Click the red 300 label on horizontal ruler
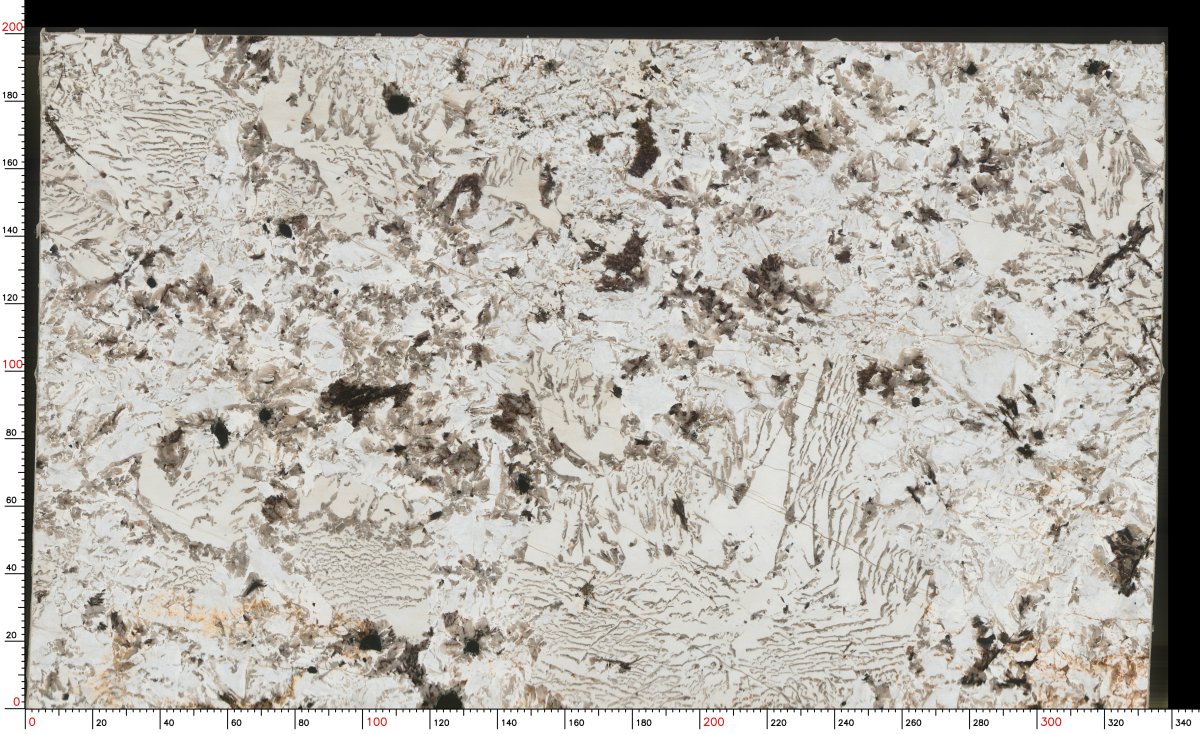This screenshot has width=1200, height=734. point(1051,722)
